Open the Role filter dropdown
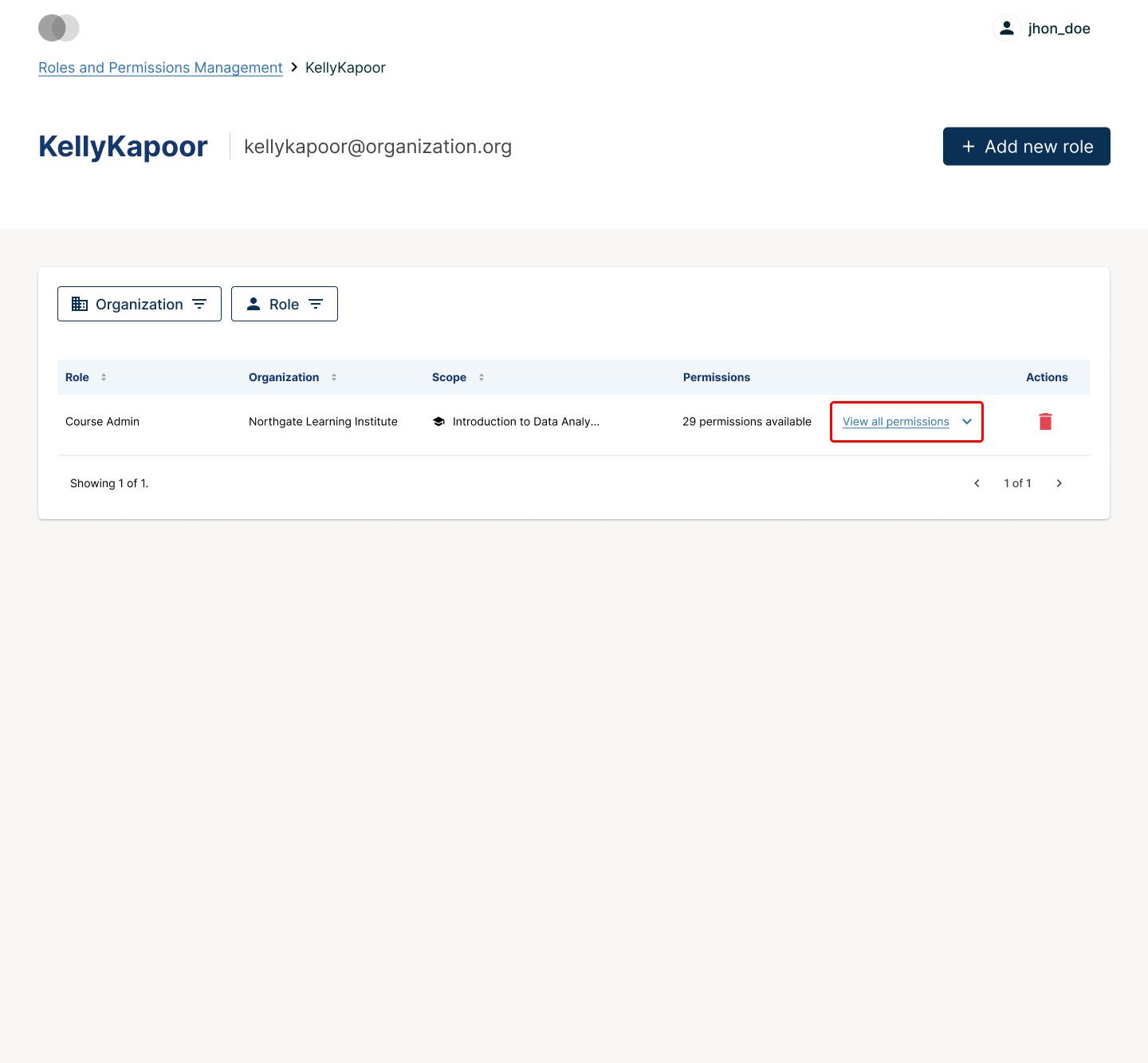Image resolution: width=1148 pixels, height=1063 pixels. (x=285, y=304)
